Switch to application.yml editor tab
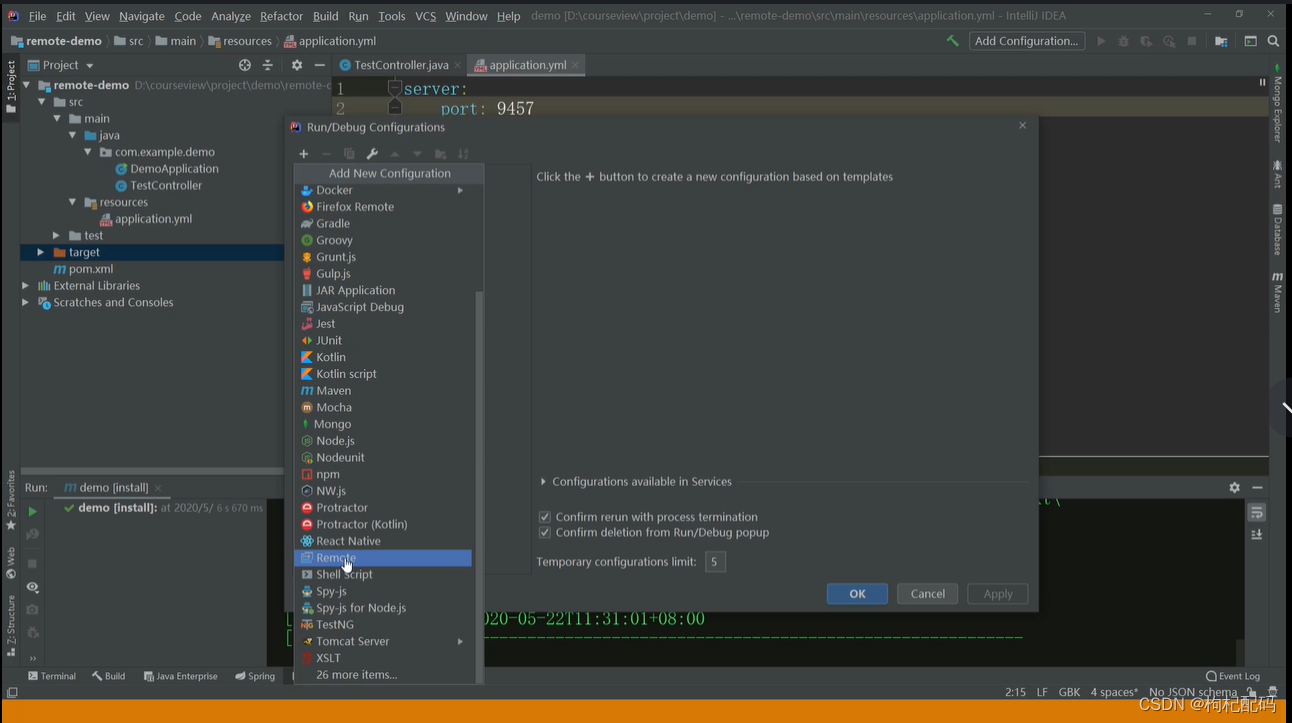Viewport: 1292px width, 723px height. pyautogui.click(x=527, y=65)
